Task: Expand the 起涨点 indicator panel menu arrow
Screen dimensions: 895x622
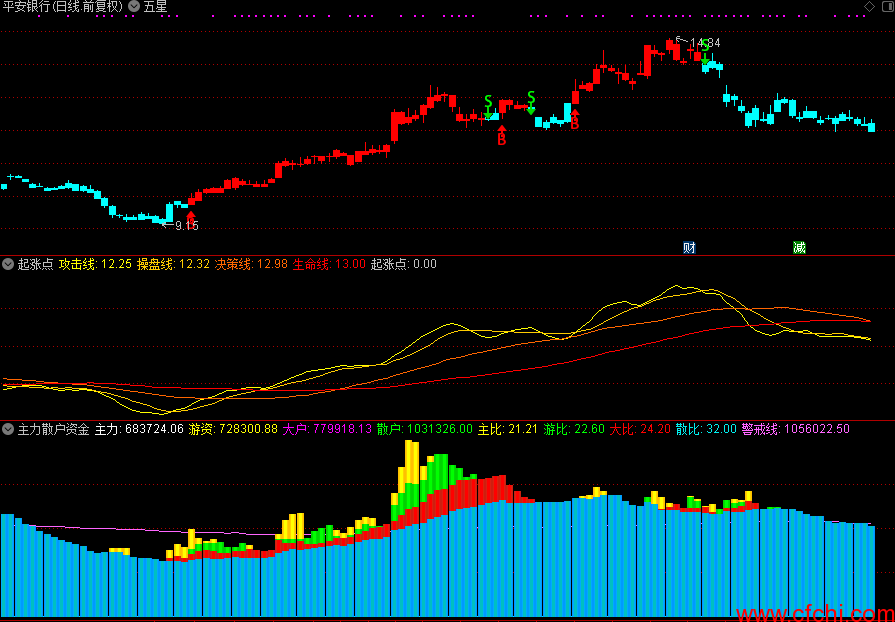Action: (8, 264)
